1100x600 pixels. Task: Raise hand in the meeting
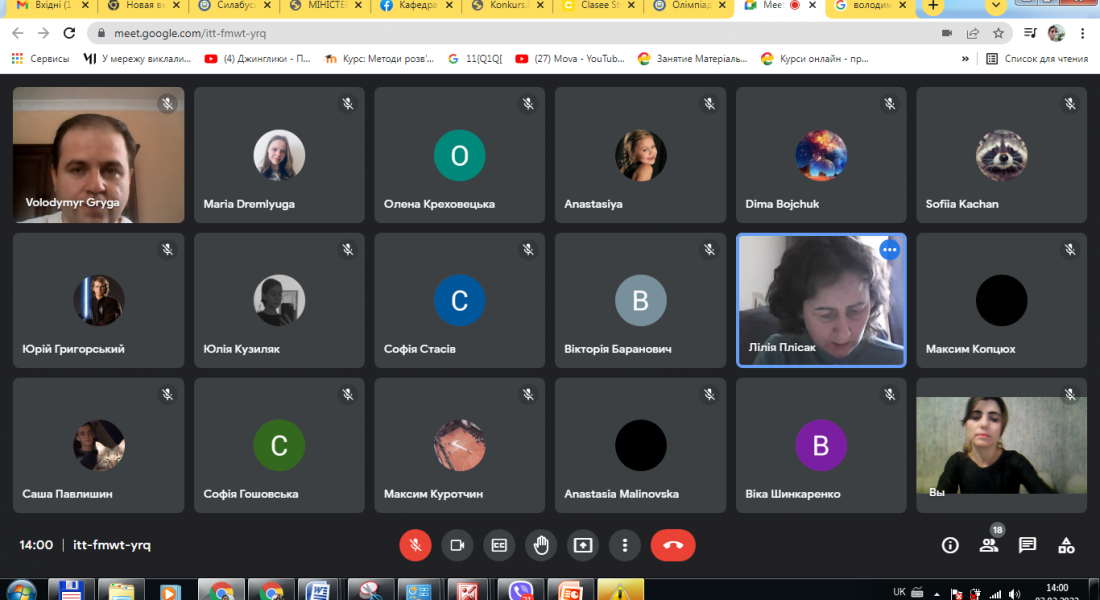click(x=541, y=545)
